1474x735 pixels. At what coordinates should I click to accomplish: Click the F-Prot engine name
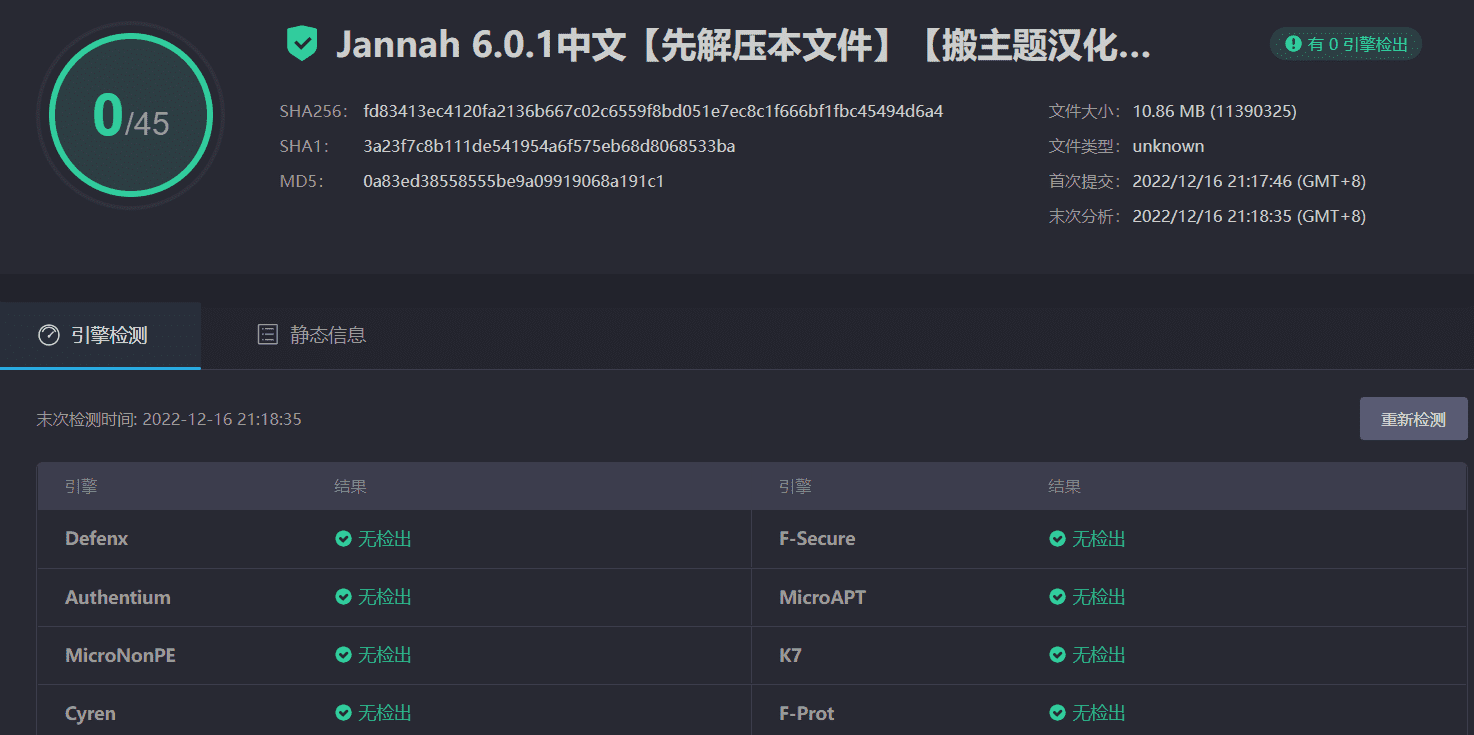[806, 713]
